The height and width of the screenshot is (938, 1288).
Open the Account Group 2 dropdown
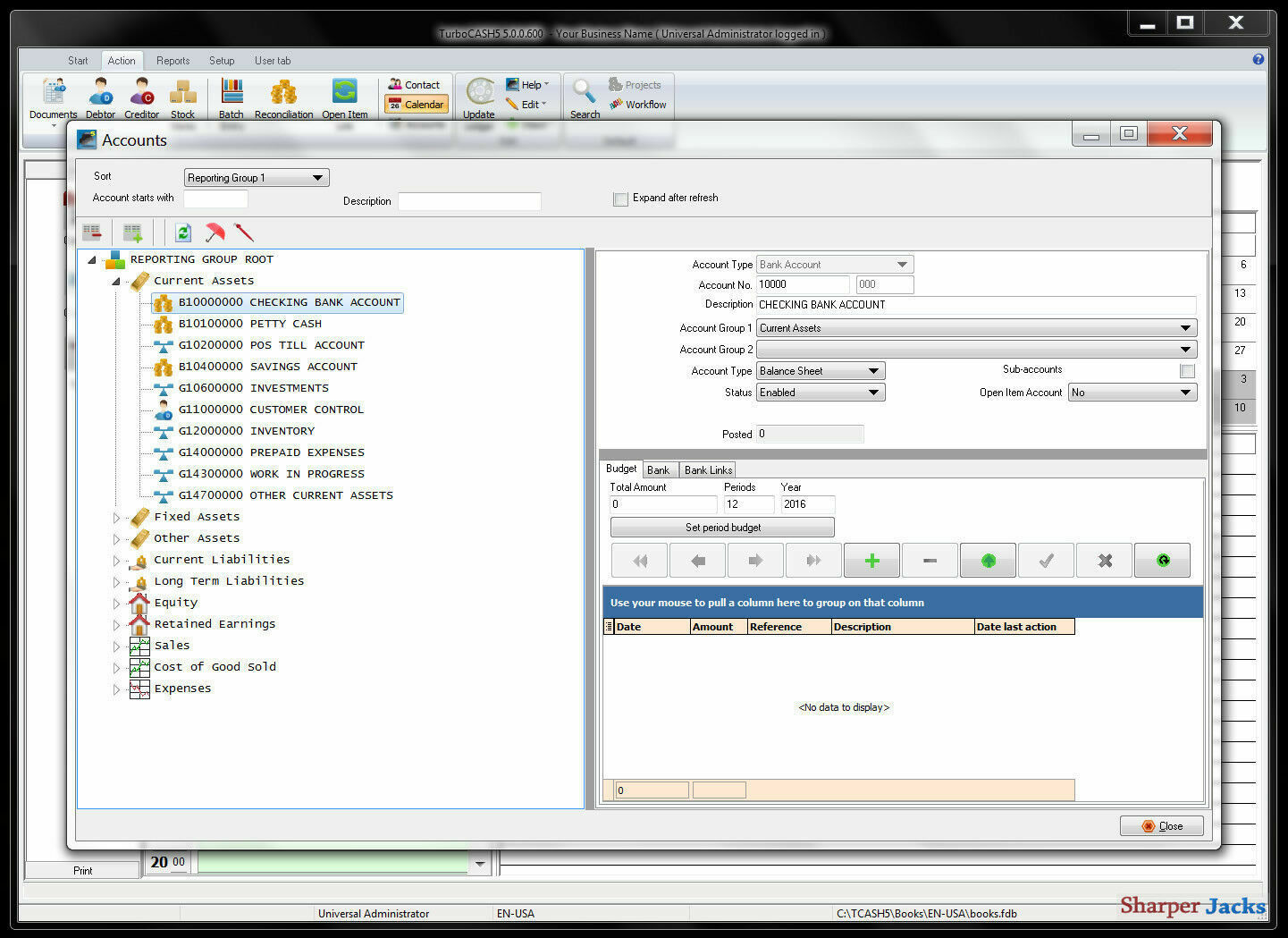tap(977, 350)
